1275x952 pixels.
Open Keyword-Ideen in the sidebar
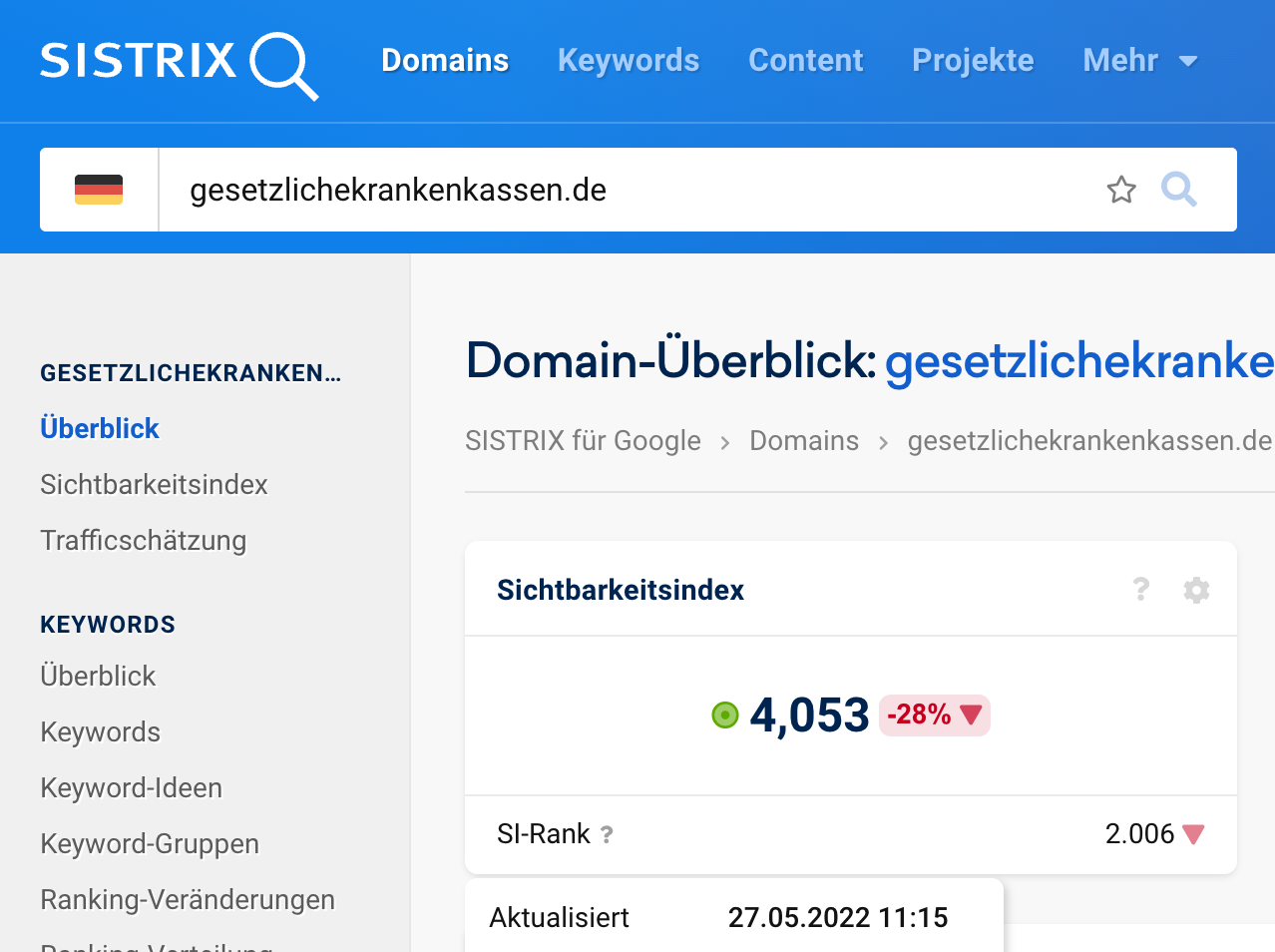pyautogui.click(x=131, y=788)
